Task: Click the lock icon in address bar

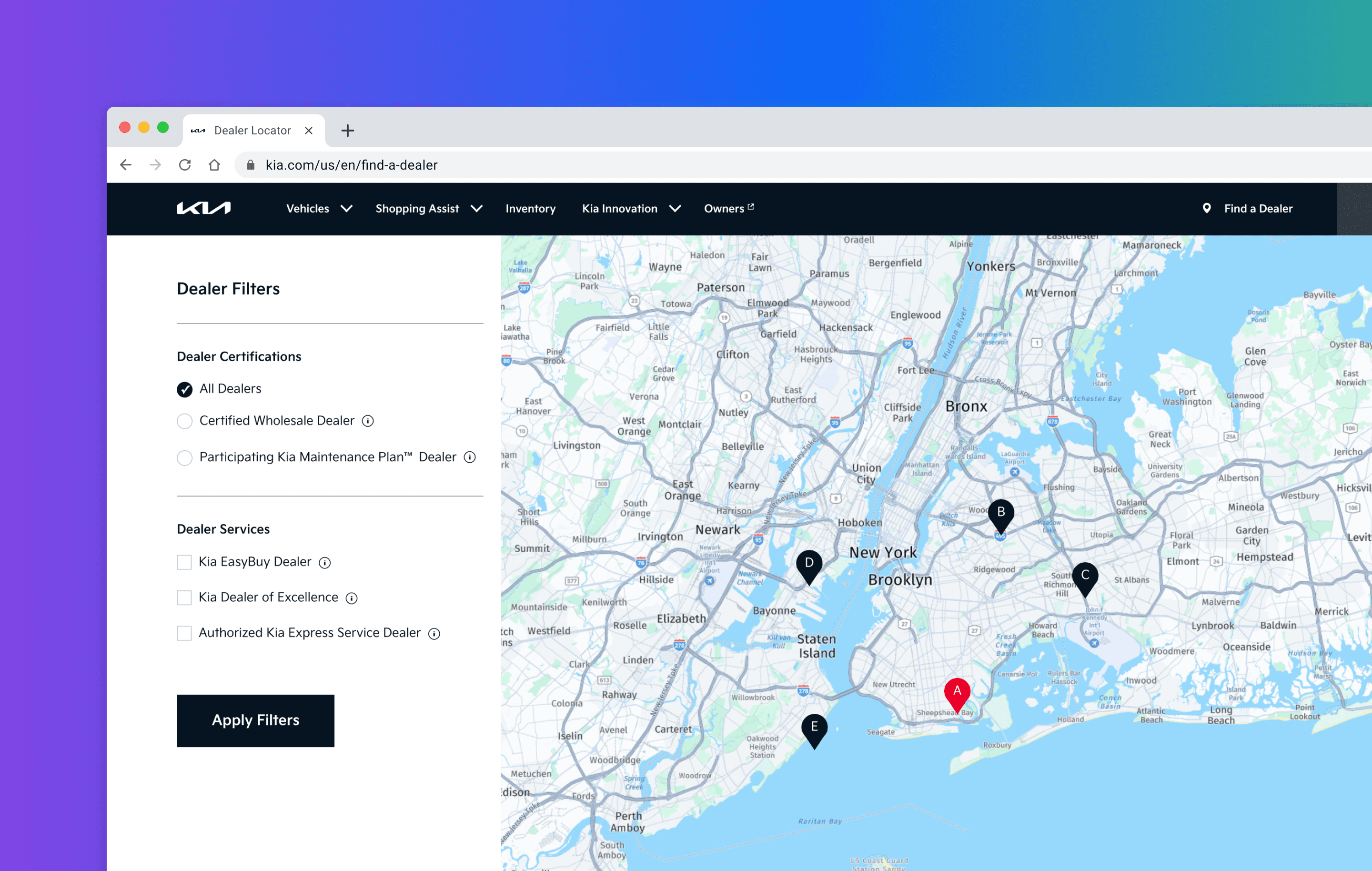Action: [250, 165]
